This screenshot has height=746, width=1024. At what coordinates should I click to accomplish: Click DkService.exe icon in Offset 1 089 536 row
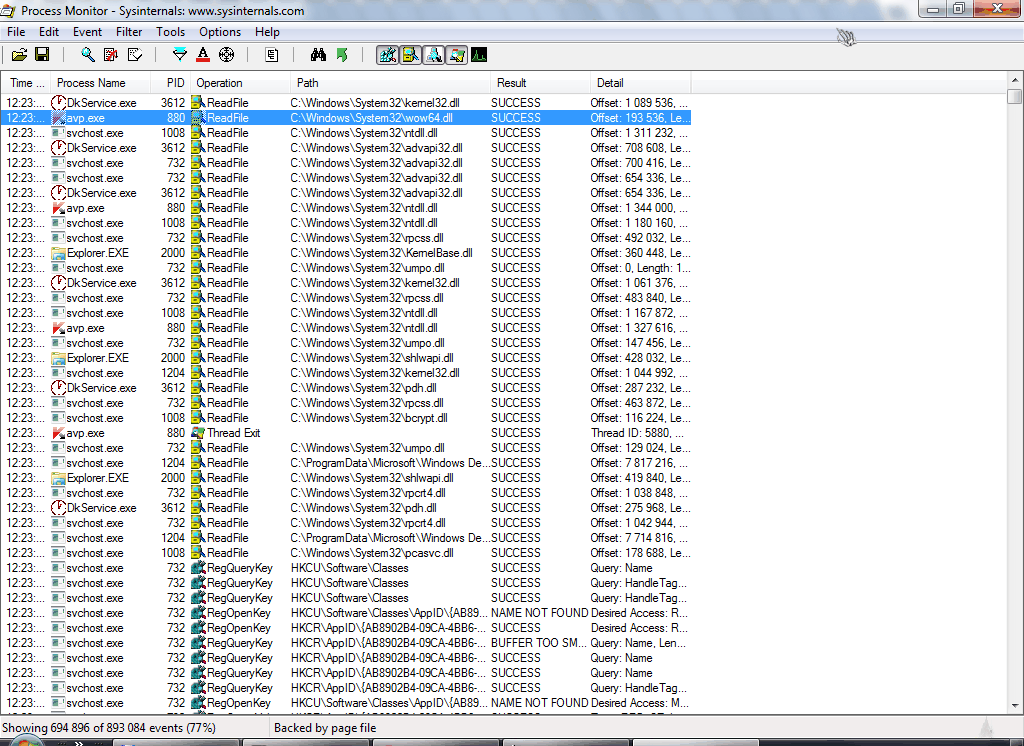click(x=58, y=103)
